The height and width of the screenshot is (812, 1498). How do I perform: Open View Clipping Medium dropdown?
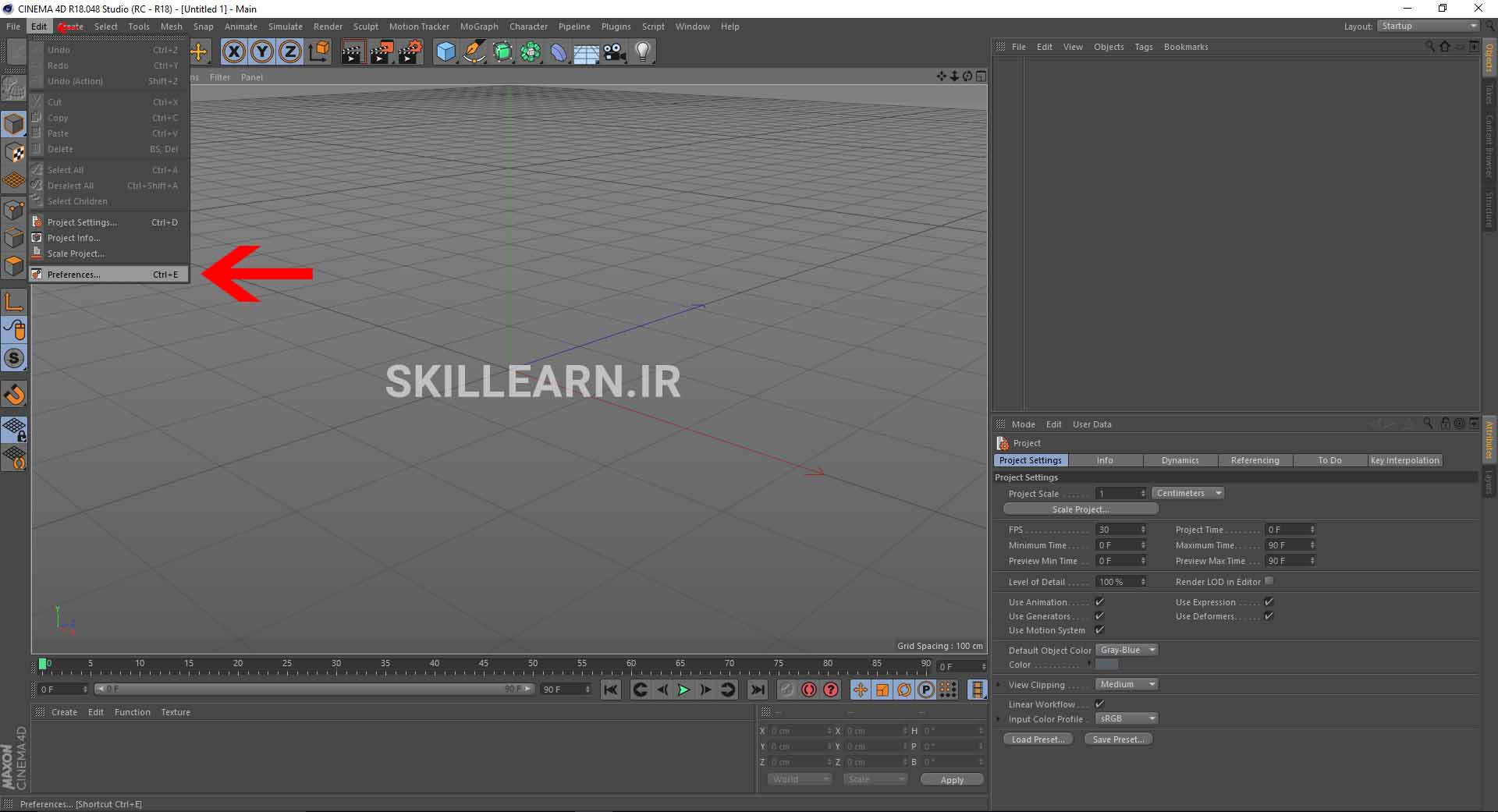(x=1127, y=684)
